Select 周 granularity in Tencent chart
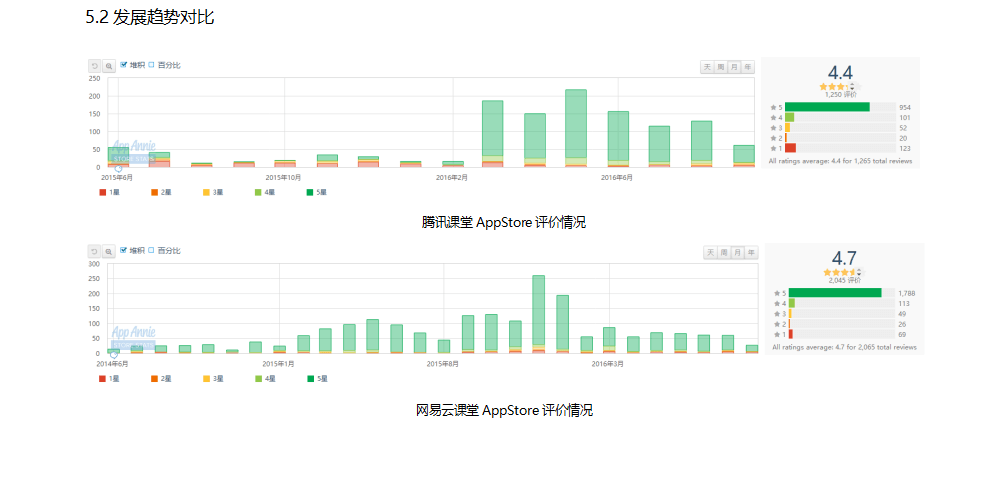Image resolution: width=1007 pixels, height=494 pixels. click(x=721, y=67)
